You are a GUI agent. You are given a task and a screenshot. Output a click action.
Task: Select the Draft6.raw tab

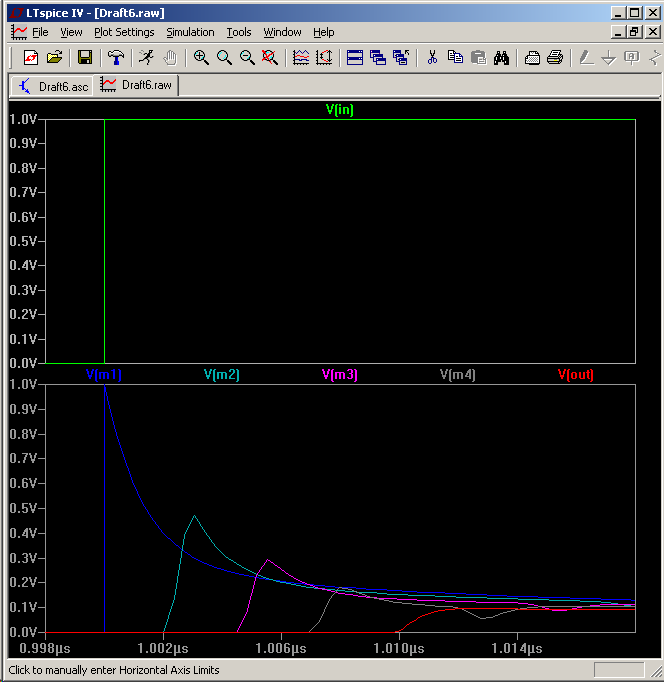[136, 85]
